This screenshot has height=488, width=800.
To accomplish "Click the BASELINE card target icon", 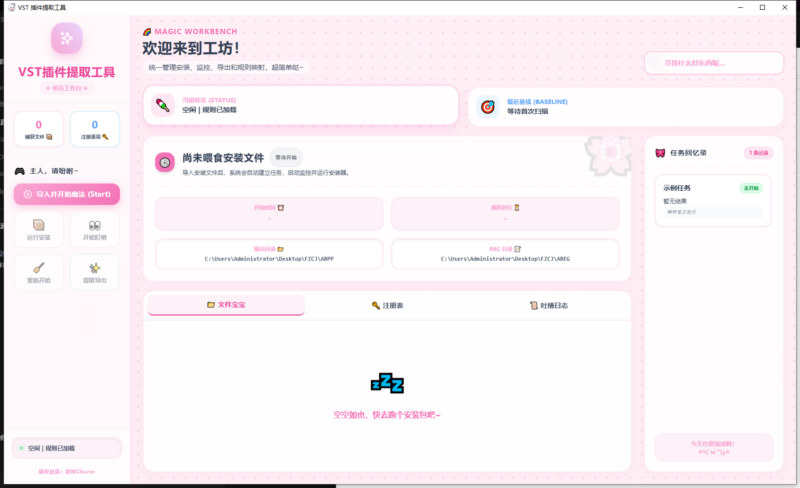I will pyautogui.click(x=488, y=107).
